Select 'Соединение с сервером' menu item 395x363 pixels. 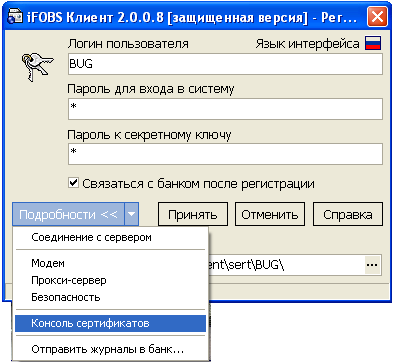point(110,237)
